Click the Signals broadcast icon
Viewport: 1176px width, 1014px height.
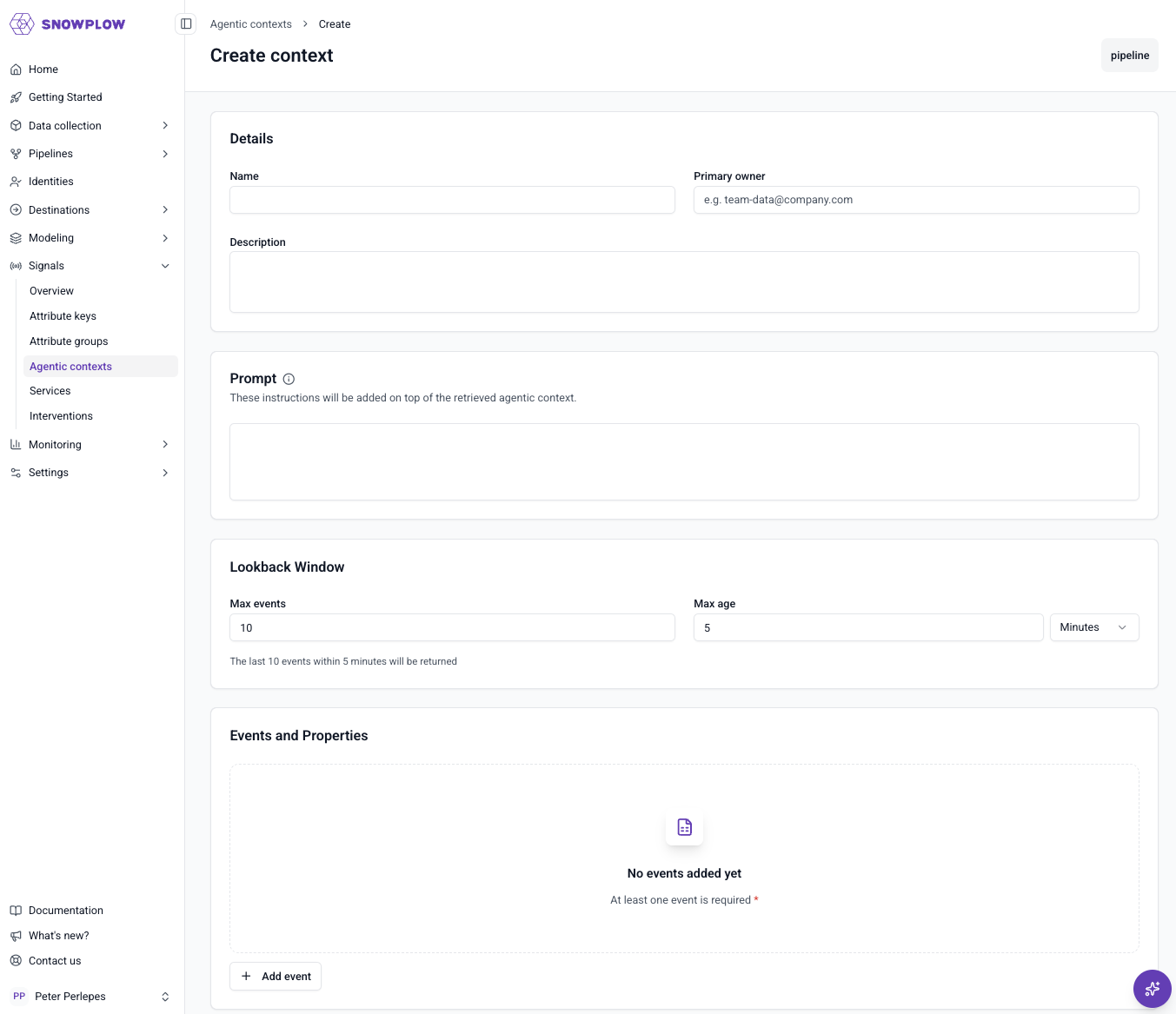point(16,266)
